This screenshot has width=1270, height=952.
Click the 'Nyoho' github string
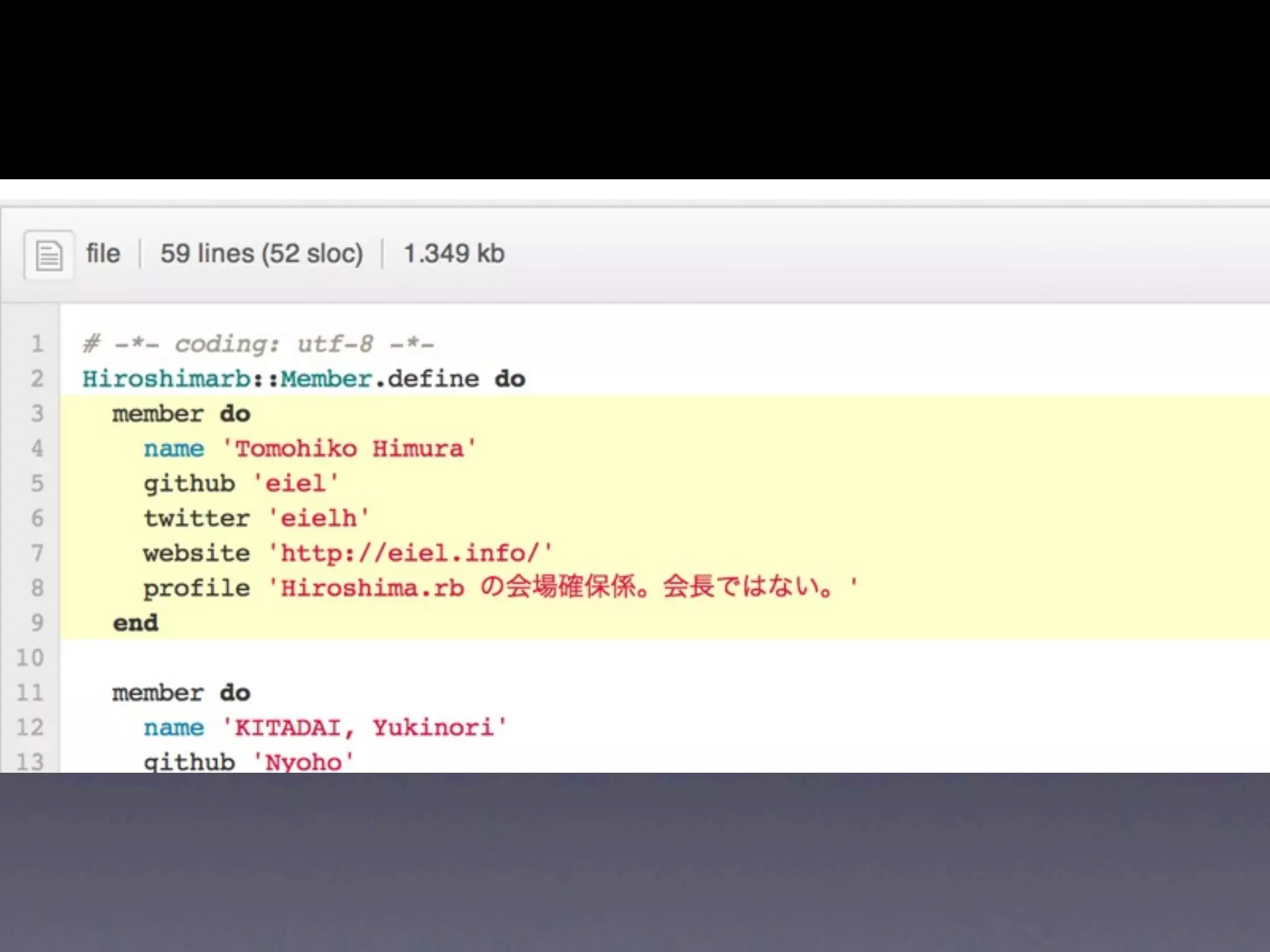click(304, 762)
